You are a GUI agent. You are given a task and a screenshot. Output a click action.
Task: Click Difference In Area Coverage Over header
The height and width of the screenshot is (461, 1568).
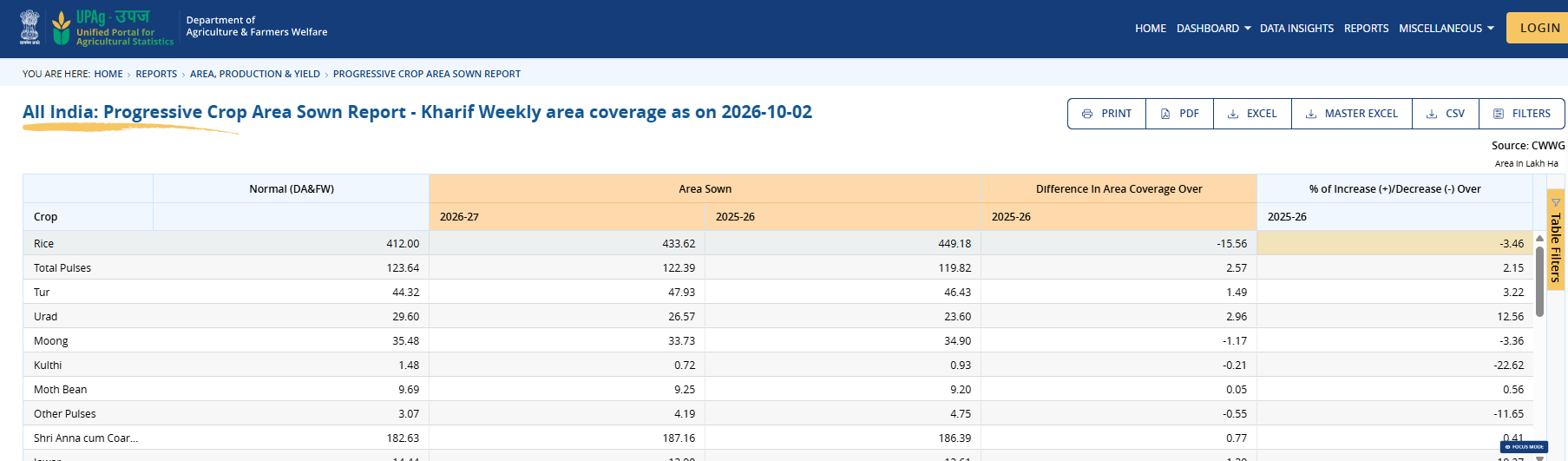click(1119, 189)
